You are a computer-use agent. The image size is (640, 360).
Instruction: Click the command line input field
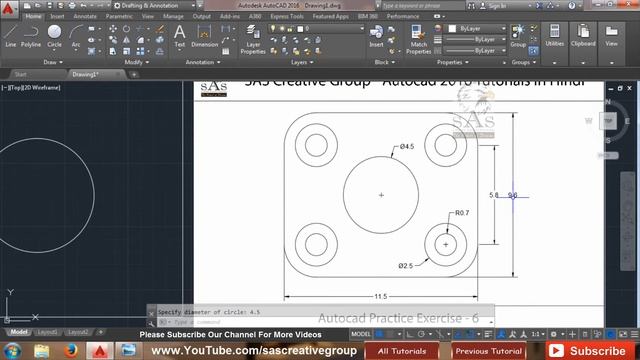pyautogui.click(x=322, y=322)
